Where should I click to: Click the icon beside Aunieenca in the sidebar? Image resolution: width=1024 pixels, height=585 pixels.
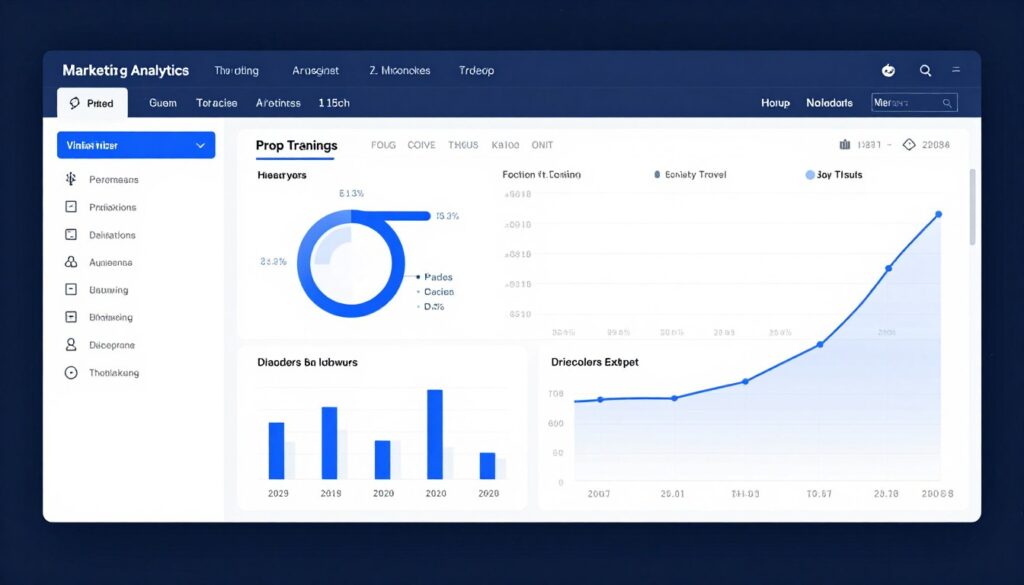[71, 262]
